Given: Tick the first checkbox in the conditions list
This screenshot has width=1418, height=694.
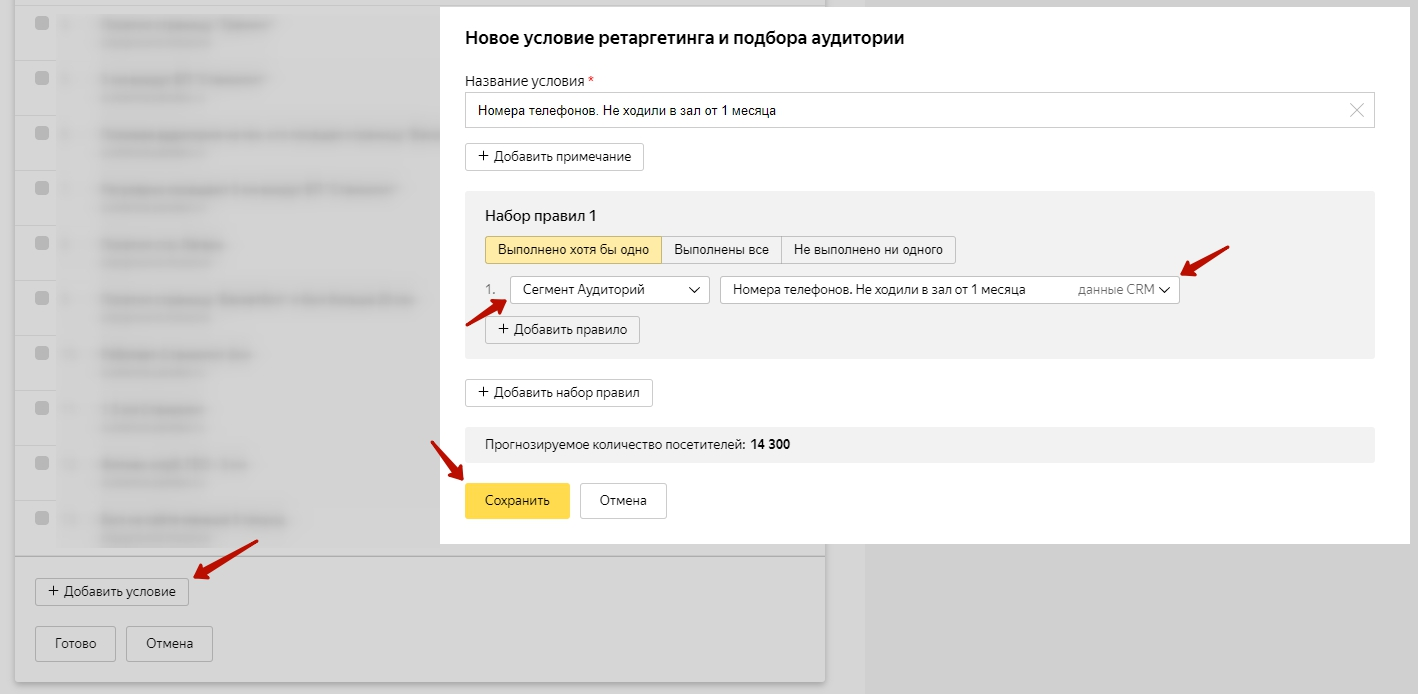Looking at the screenshot, I should 42,23.
